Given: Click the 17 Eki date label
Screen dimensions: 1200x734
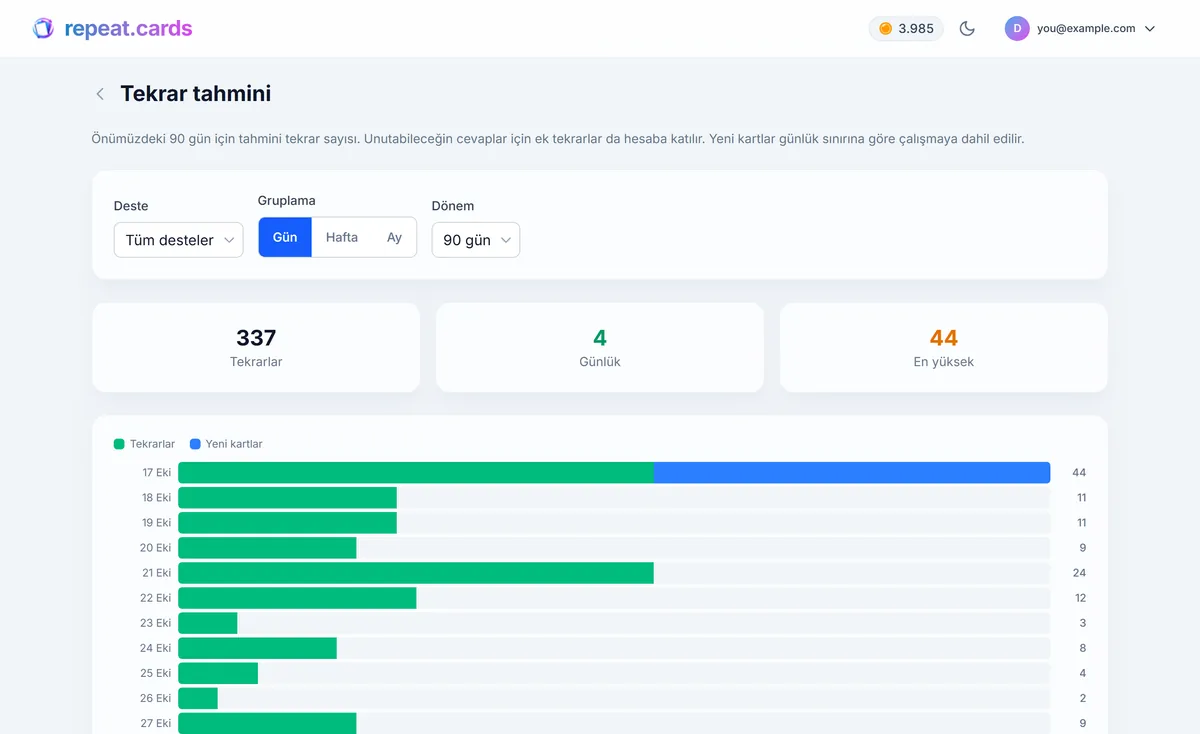Looking at the screenshot, I should pyautogui.click(x=157, y=472).
